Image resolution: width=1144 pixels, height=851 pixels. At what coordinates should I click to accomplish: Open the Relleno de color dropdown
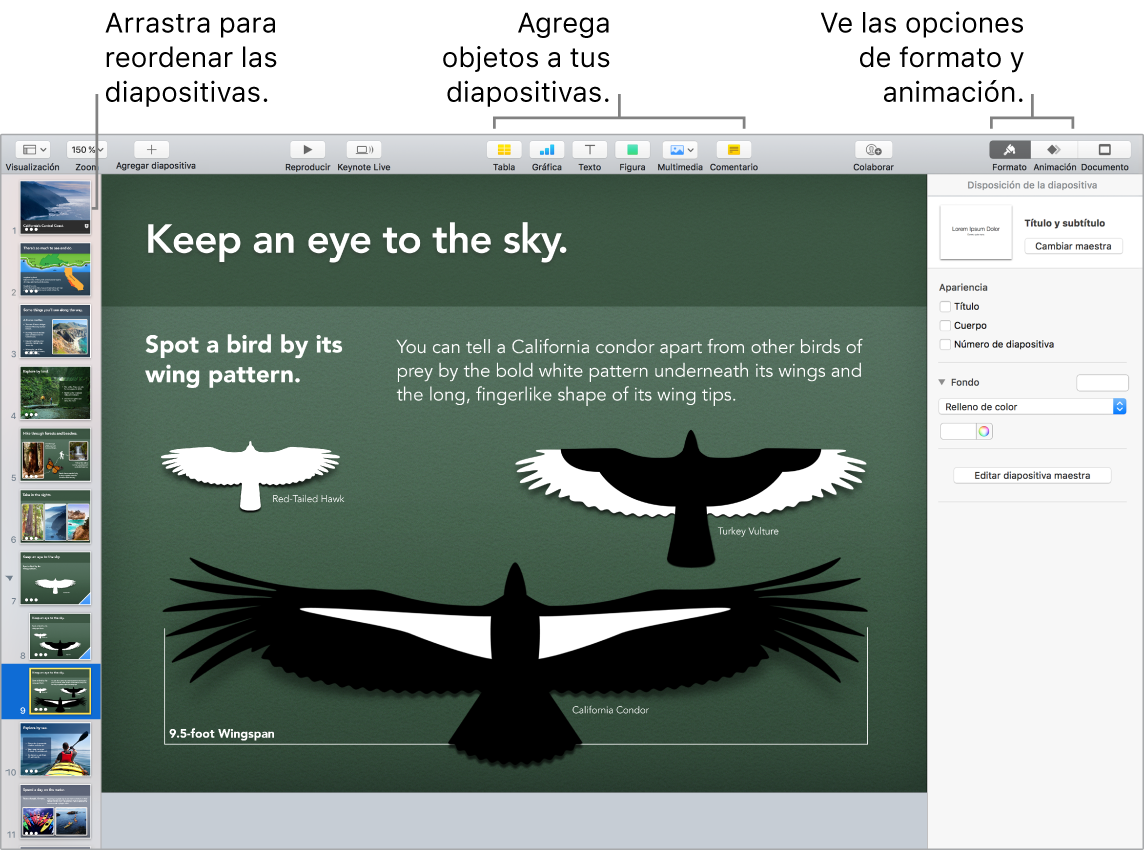1032,406
